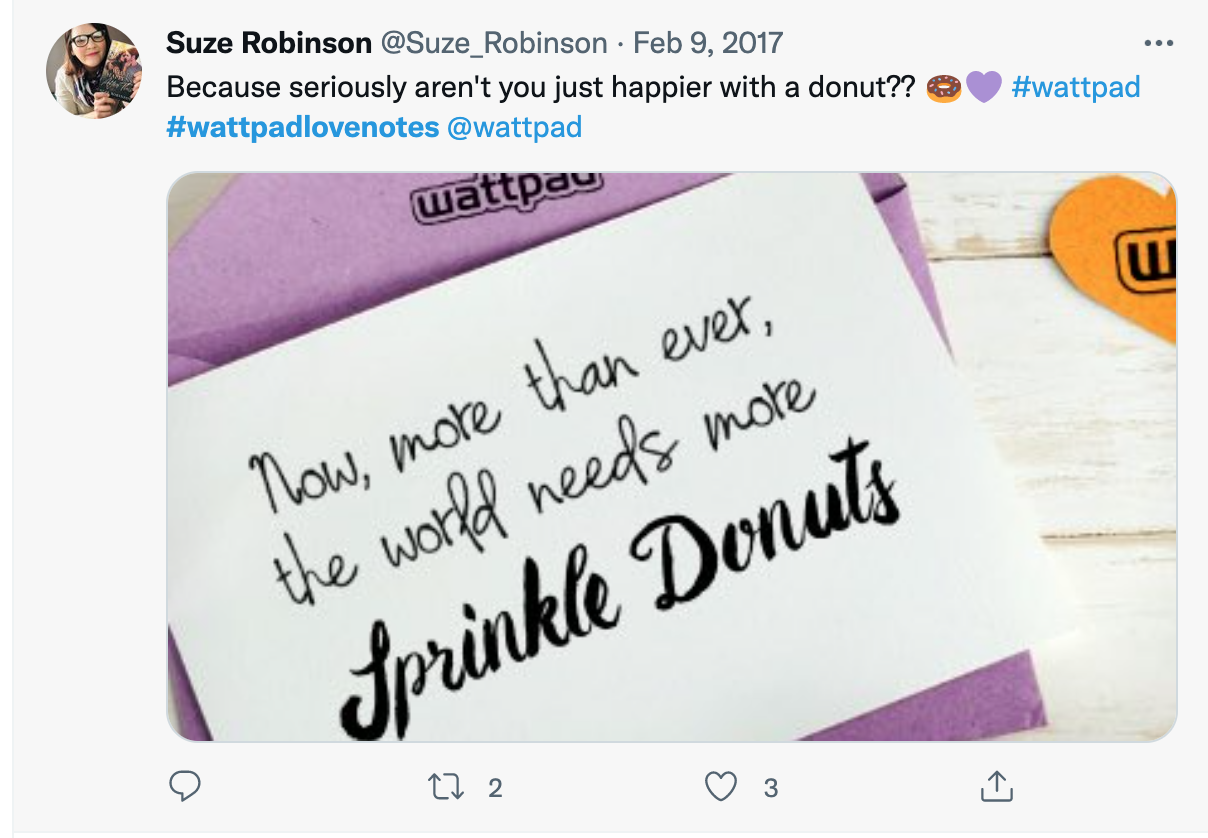The height and width of the screenshot is (838, 1208).
Task: Open the three-dot more options menu
Action: (x=1158, y=44)
